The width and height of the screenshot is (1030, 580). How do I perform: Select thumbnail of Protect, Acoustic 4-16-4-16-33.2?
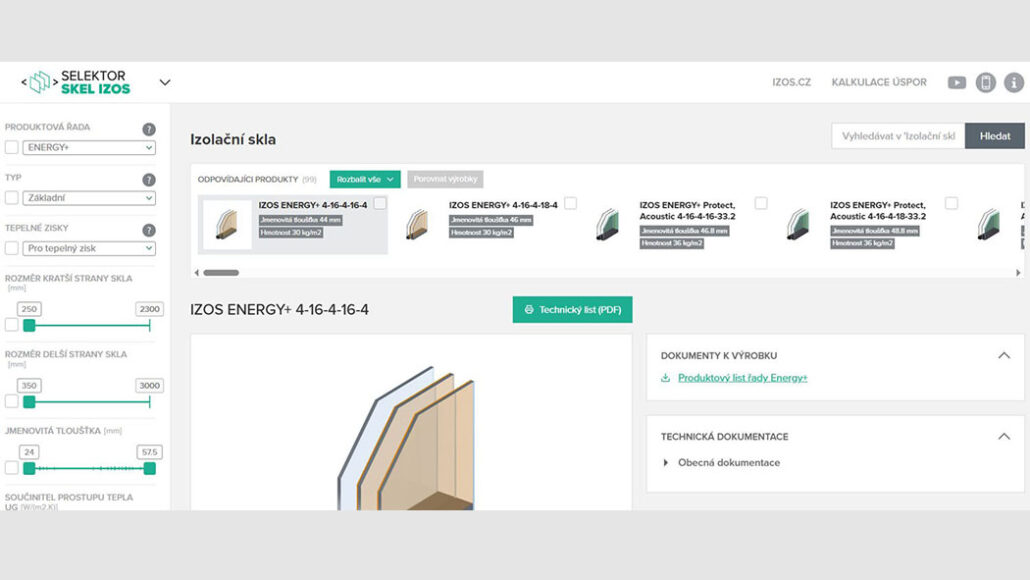click(608, 225)
